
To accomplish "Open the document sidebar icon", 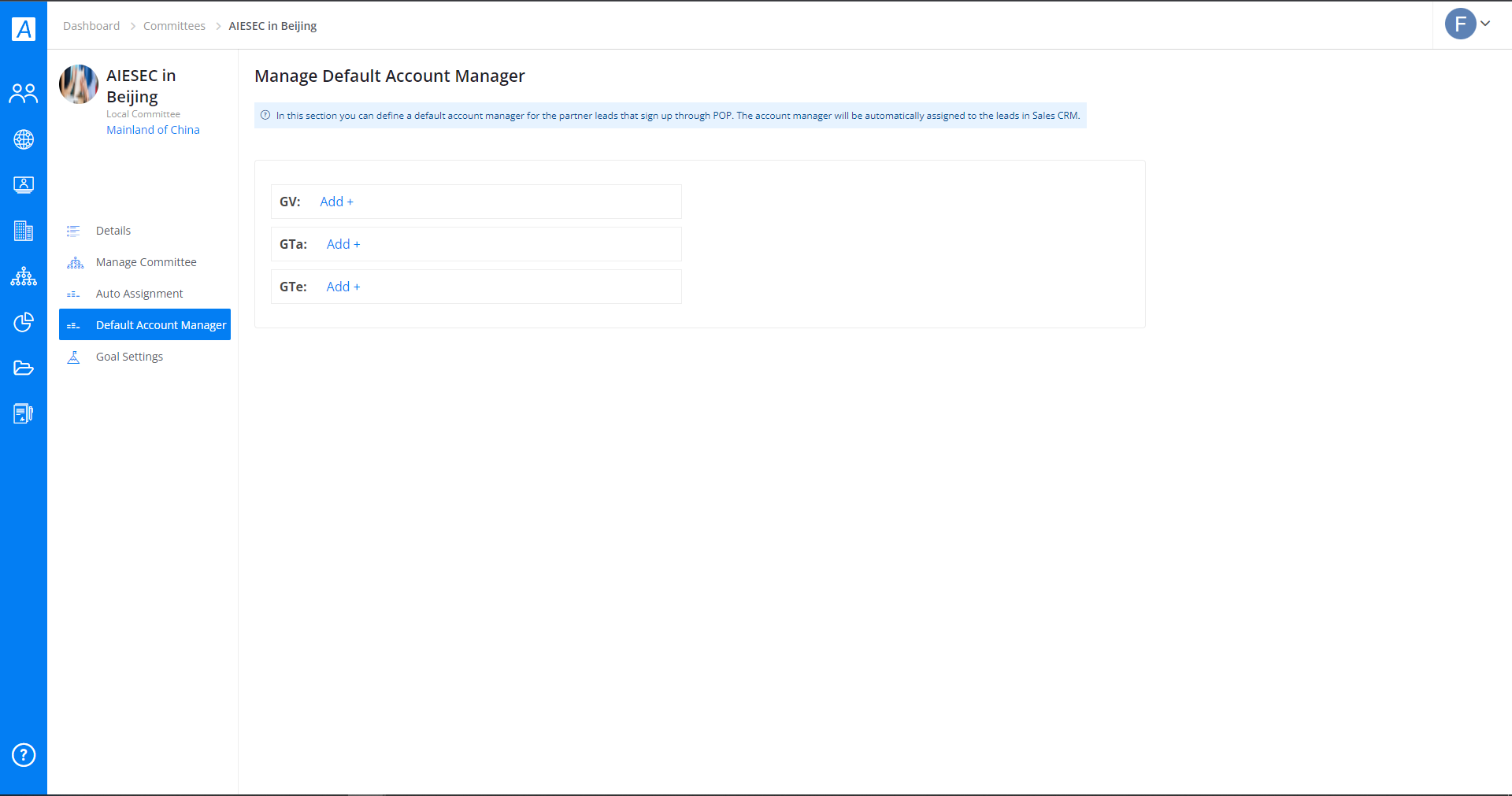I will coord(24,413).
